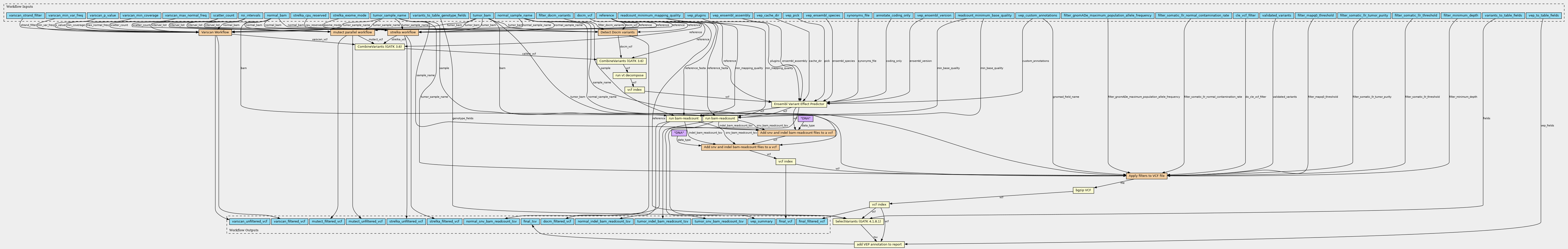Click the mutect_filtered_vcf output node

point(327,222)
